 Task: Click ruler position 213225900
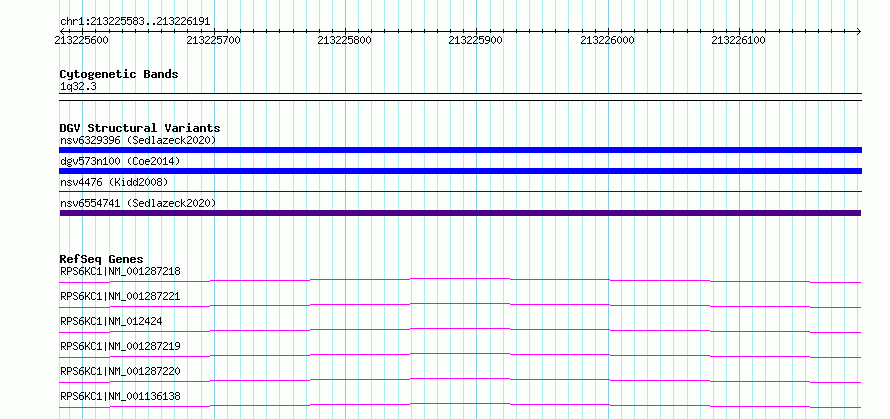476,40
